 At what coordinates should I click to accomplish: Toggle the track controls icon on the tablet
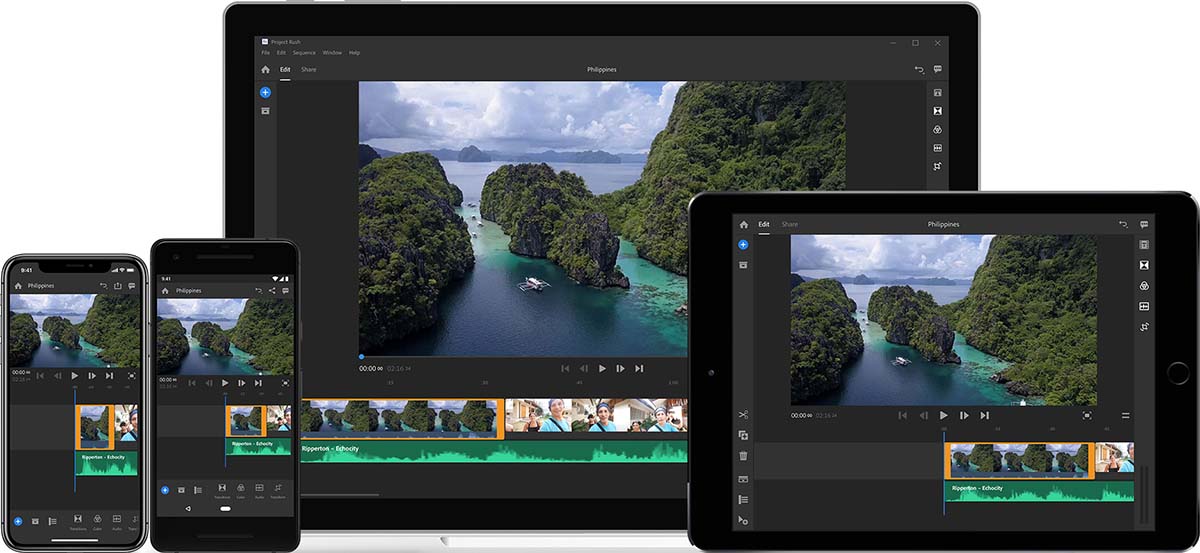coord(743,499)
